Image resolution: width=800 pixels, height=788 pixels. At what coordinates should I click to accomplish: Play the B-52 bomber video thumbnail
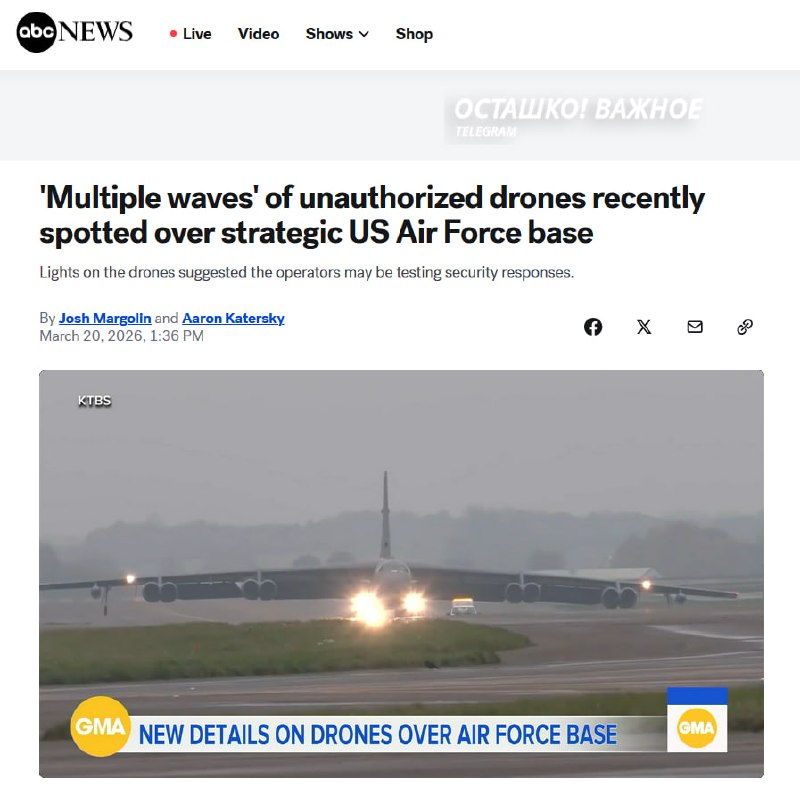(401, 574)
